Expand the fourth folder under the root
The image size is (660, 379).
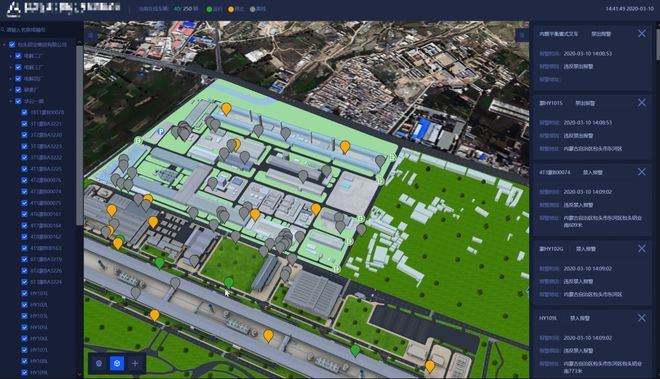[x=11, y=90]
